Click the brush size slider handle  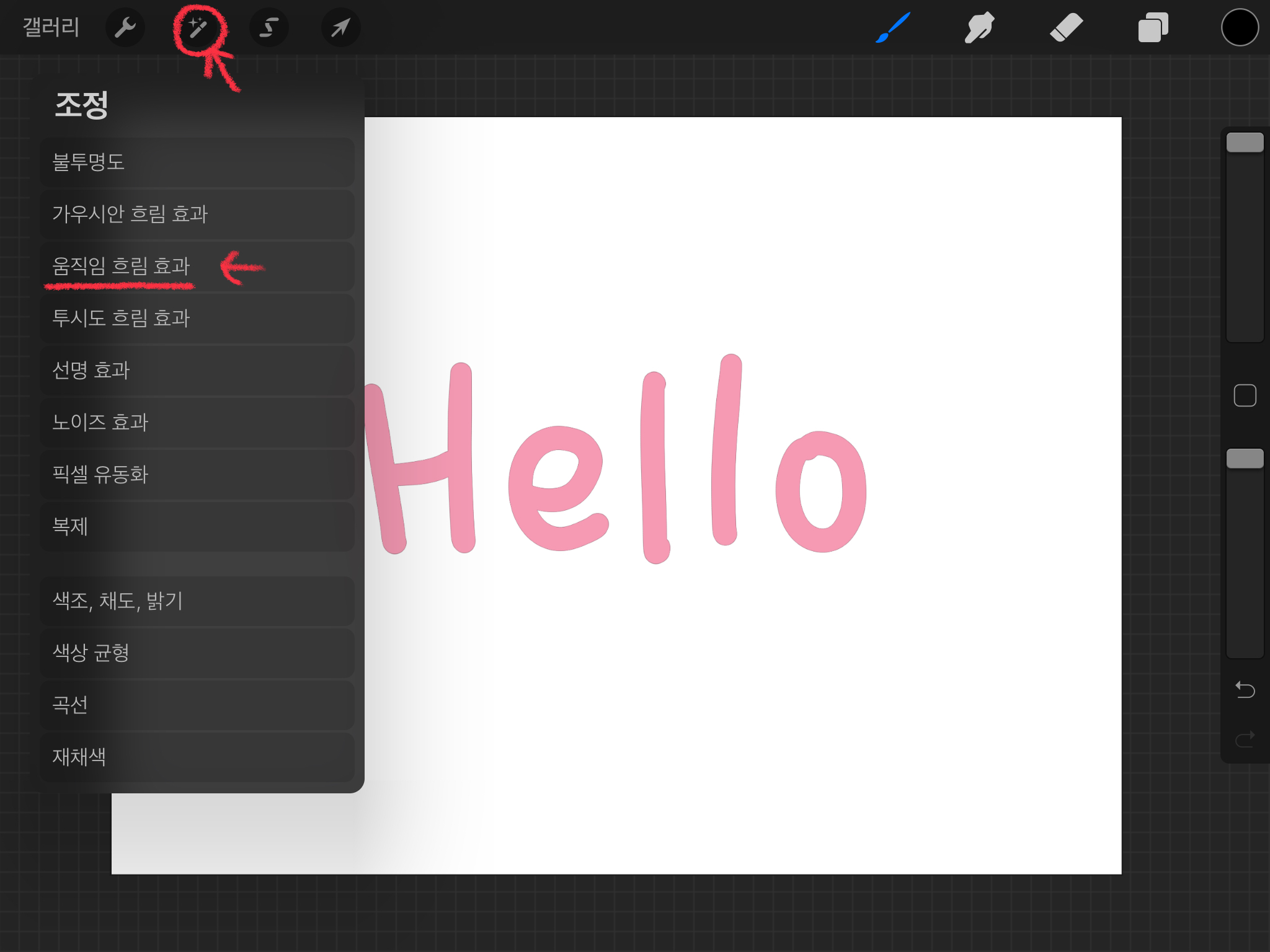(1245, 143)
